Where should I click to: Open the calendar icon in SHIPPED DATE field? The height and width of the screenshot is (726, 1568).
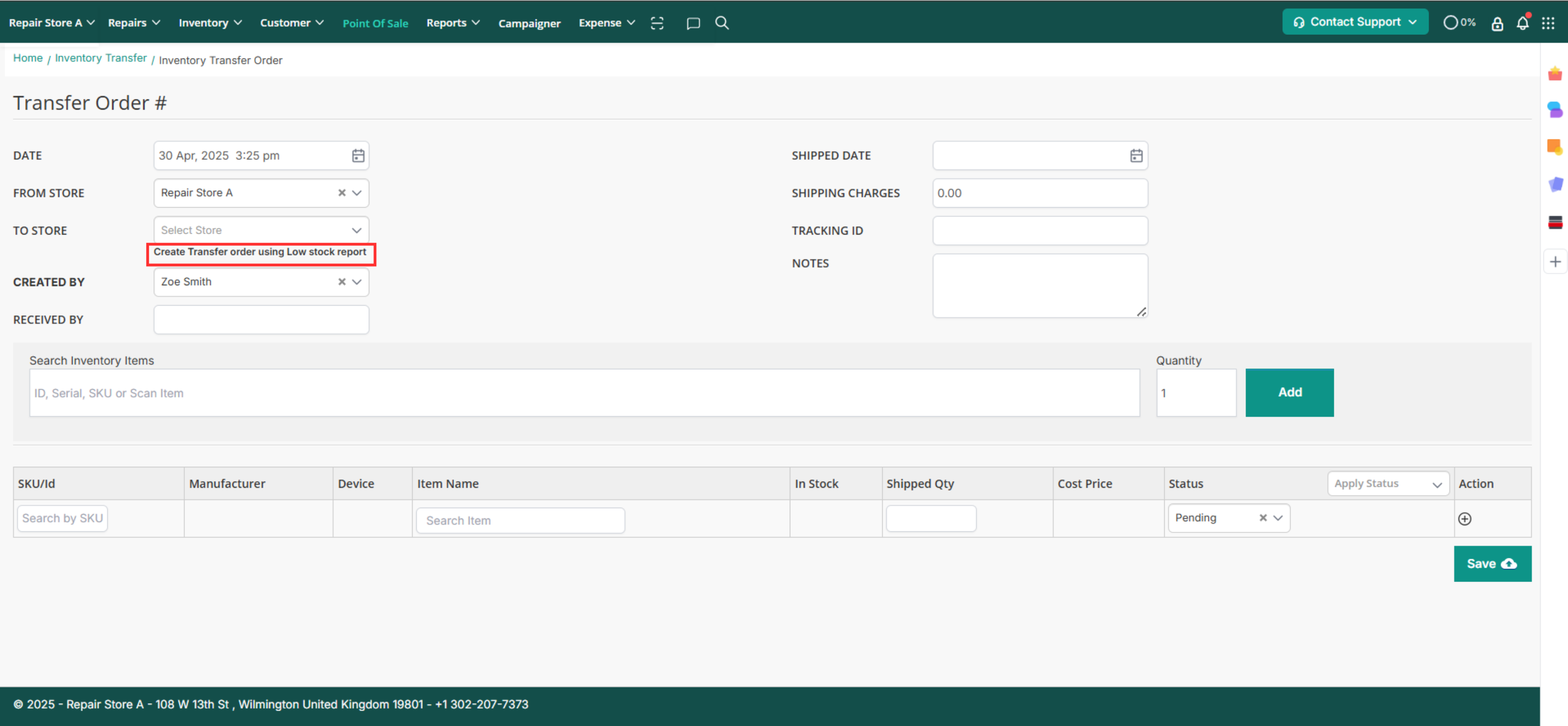click(x=1136, y=156)
